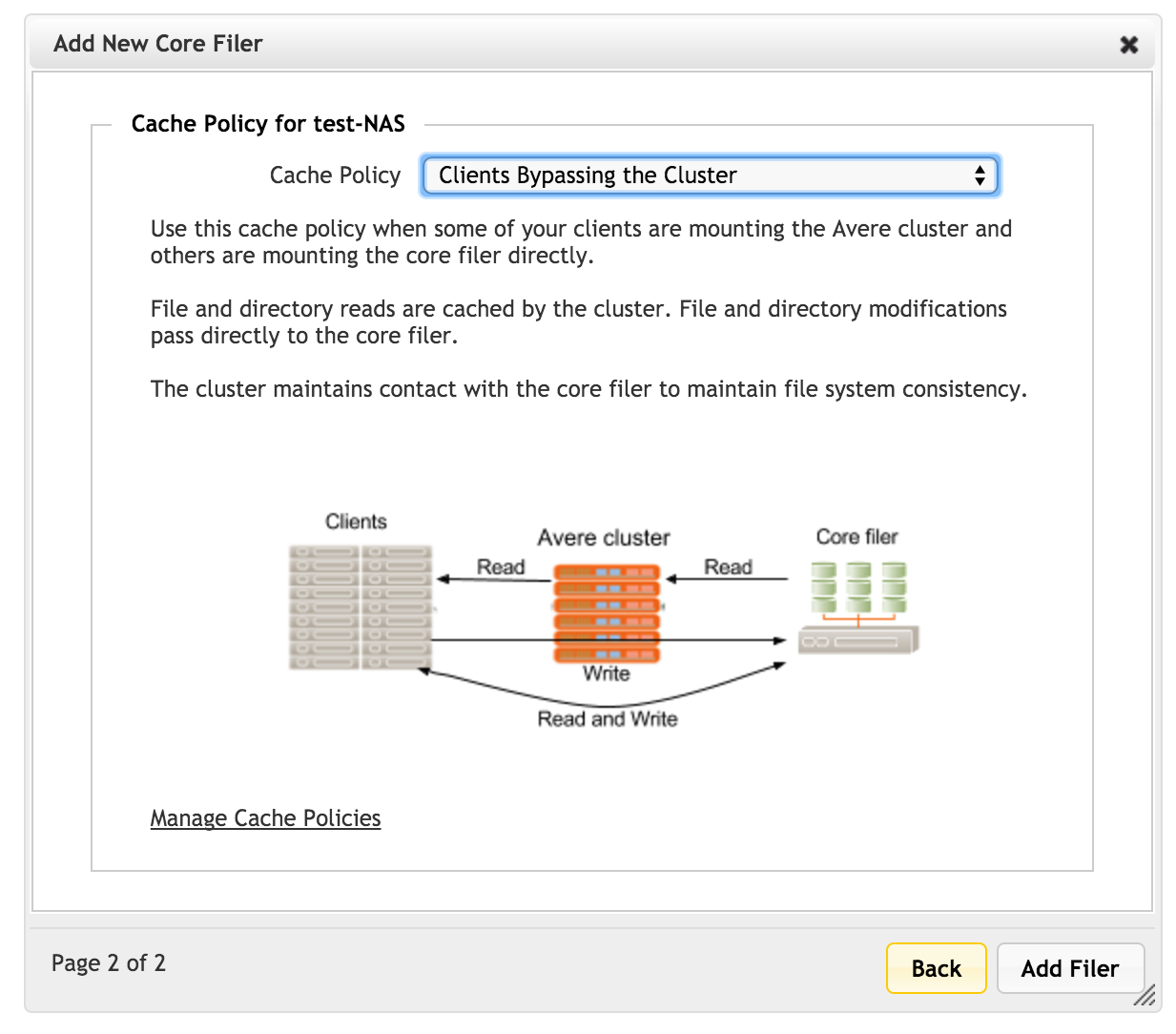Screen dimensions: 1176x1034
Task: Click the Write label under the cluster
Action: [x=607, y=673]
